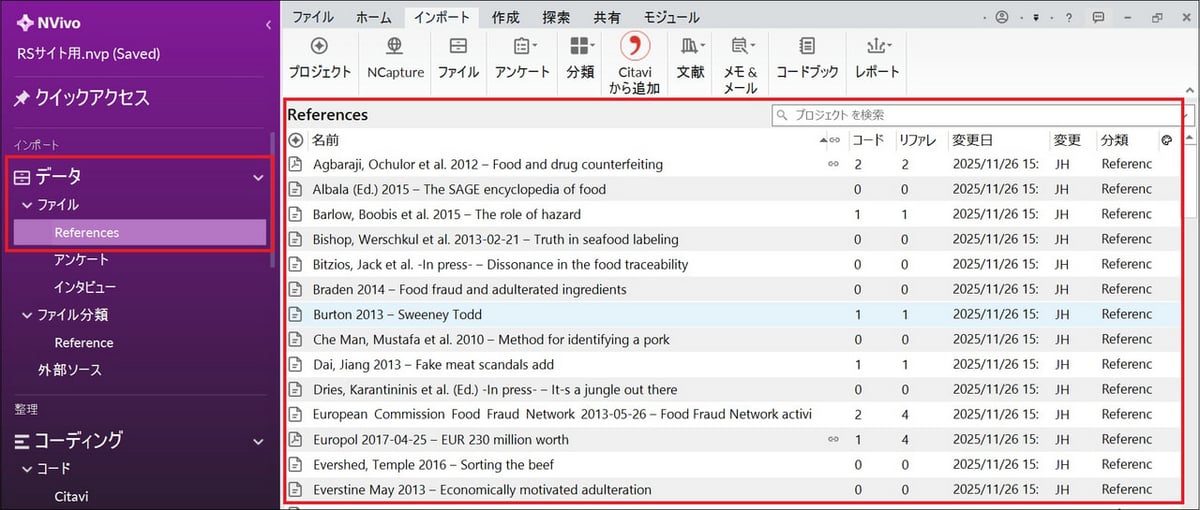
Task: Select Reference under ファイル分類
Action: (84, 342)
